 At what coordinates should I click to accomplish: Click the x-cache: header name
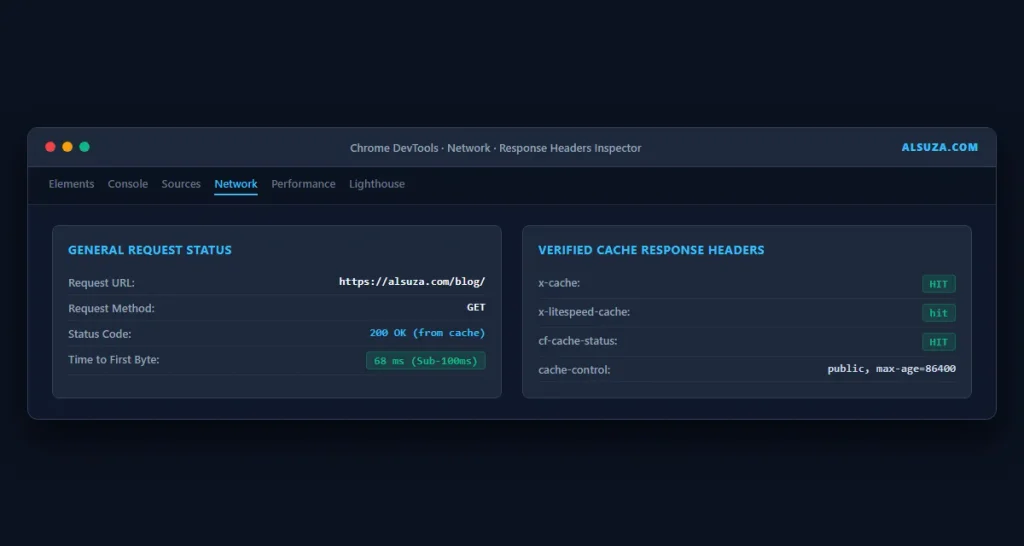tap(559, 283)
